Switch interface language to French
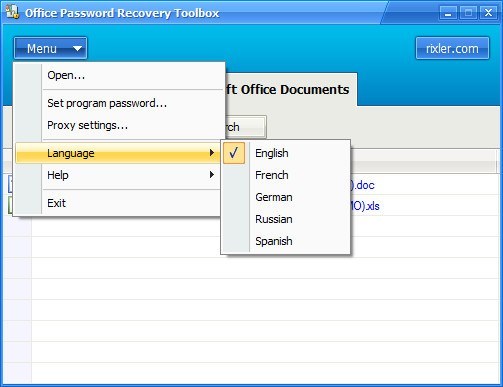Viewport: 503px width, 387px height. (286, 175)
